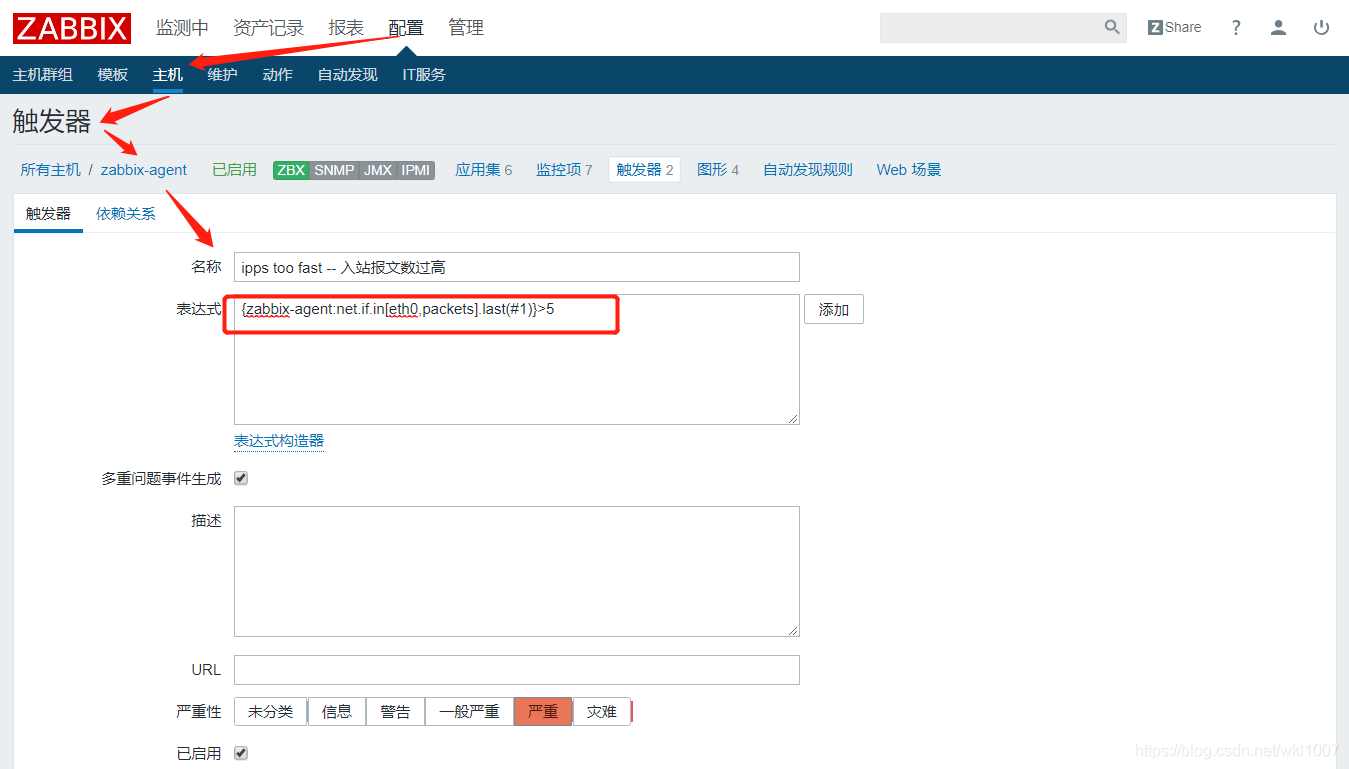Open the 资产记录 top menu

[x=268, y=28]
